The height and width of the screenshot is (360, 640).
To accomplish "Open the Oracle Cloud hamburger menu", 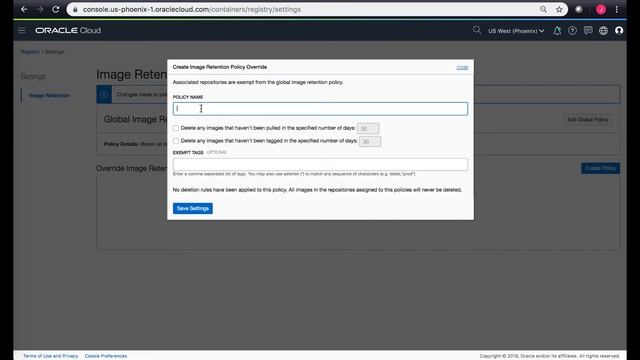I will (x=22, y=30).
